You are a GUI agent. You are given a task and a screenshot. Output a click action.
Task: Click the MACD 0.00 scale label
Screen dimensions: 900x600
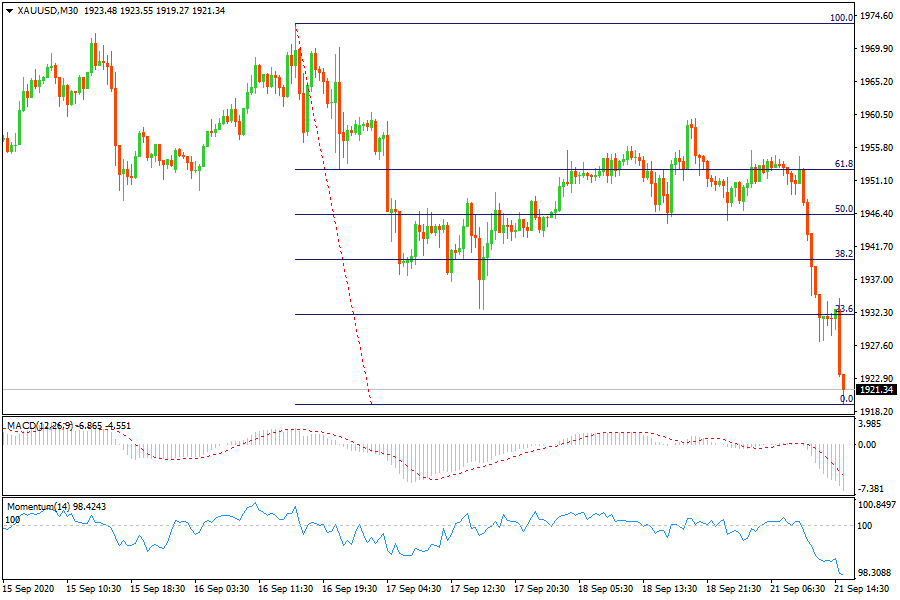(870, 444)
